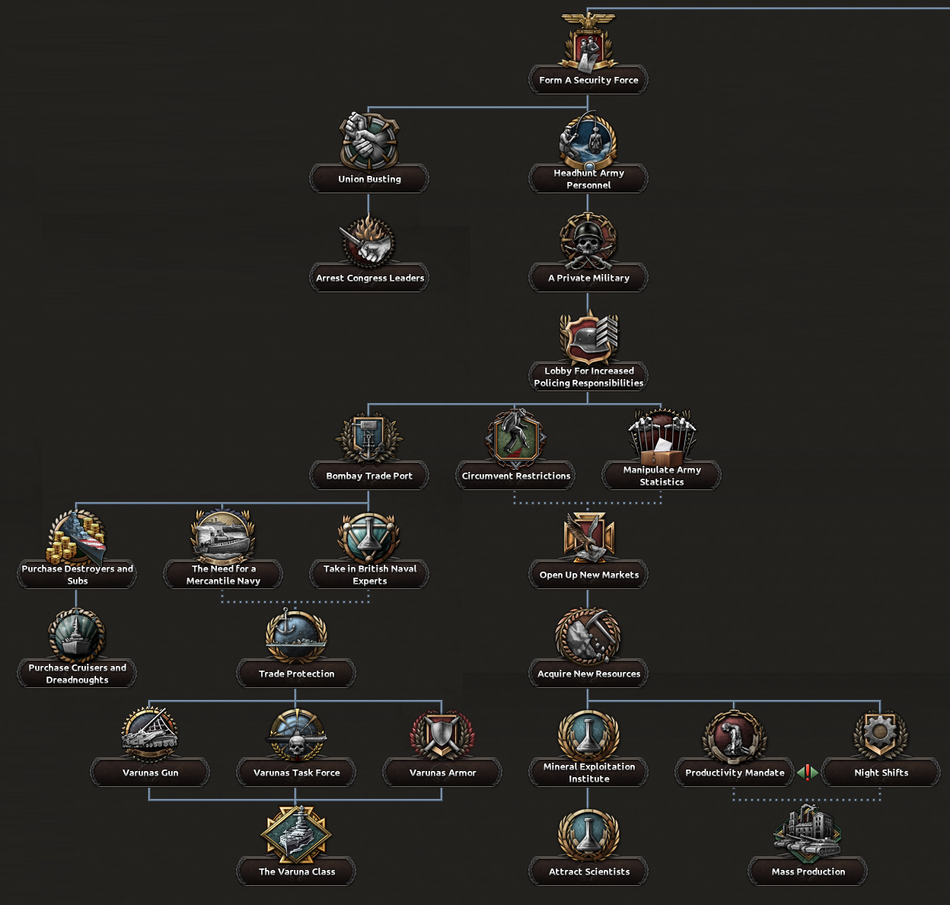This screenshot has width=950, height=905.
Task: Click the mutually exclusive warning arrow indicator
Action: click(x=808, y=773)
